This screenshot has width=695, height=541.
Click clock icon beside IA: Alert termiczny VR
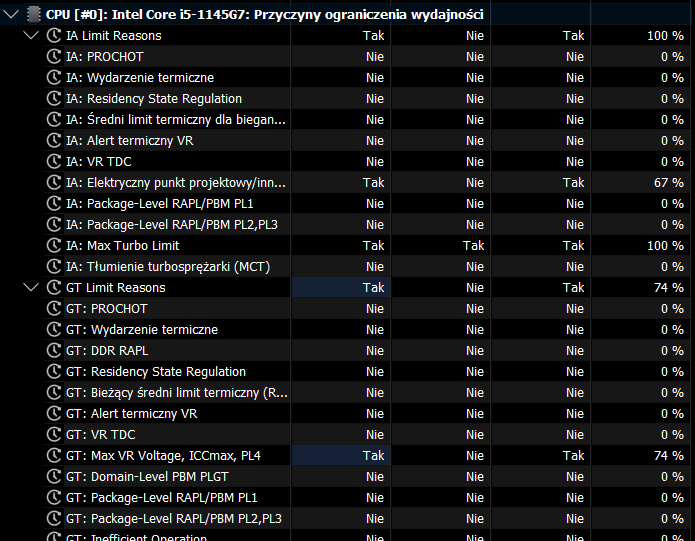pyautogui.click(x=54, y=140)
